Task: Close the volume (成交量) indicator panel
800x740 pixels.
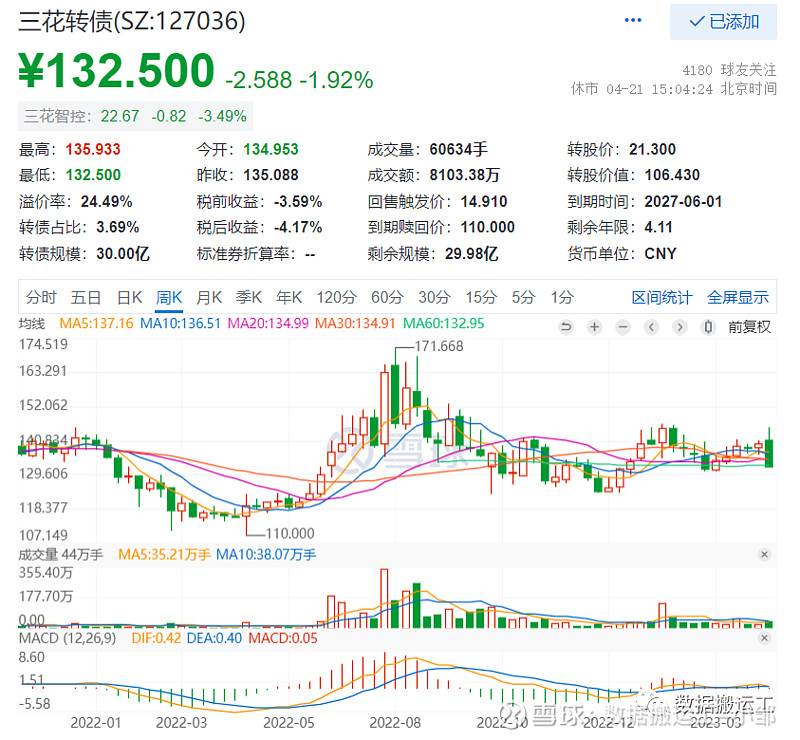Action: (x=764, y=554)
